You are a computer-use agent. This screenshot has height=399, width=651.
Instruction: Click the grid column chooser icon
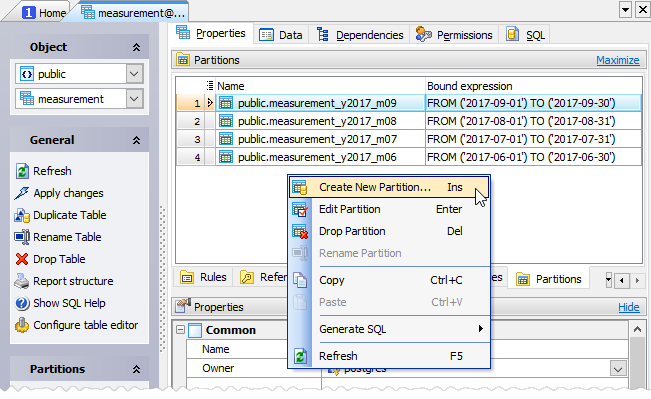tap(210, 86)
